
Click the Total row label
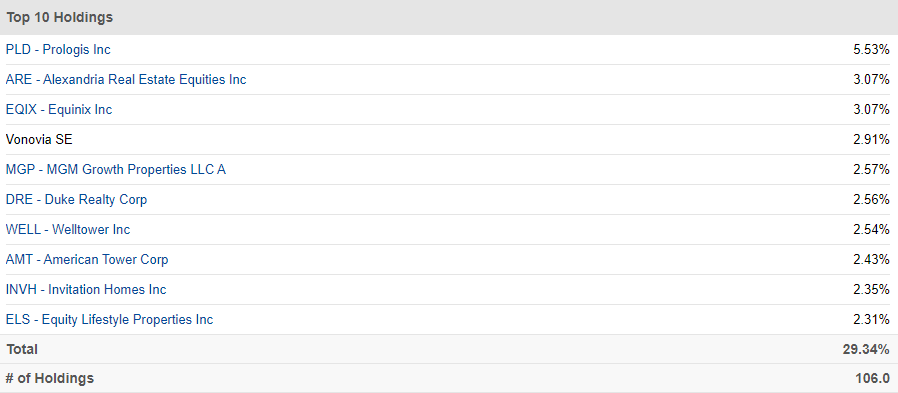(22, 349)
